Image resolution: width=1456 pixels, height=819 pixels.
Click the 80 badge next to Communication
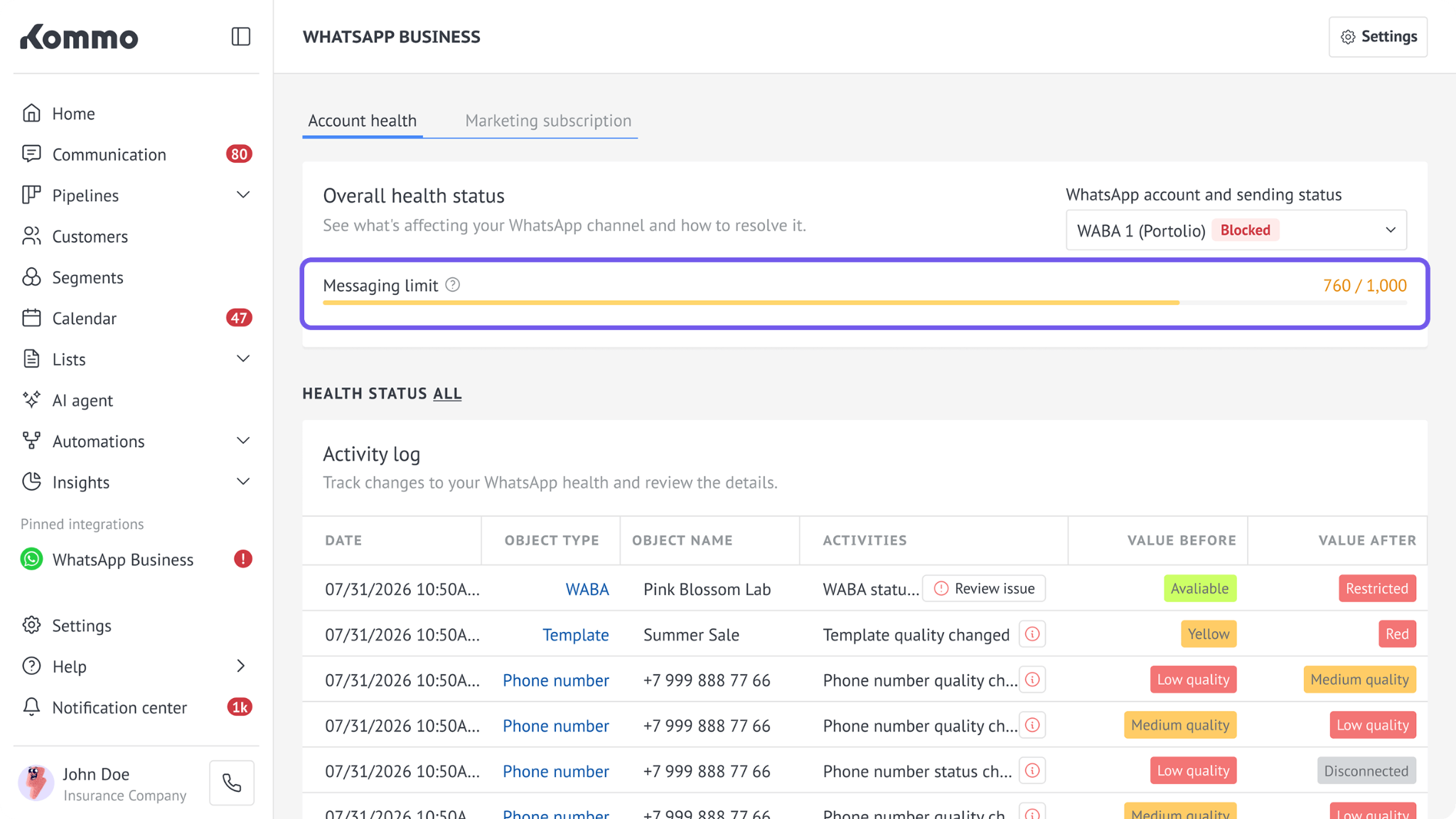(239, 154)
